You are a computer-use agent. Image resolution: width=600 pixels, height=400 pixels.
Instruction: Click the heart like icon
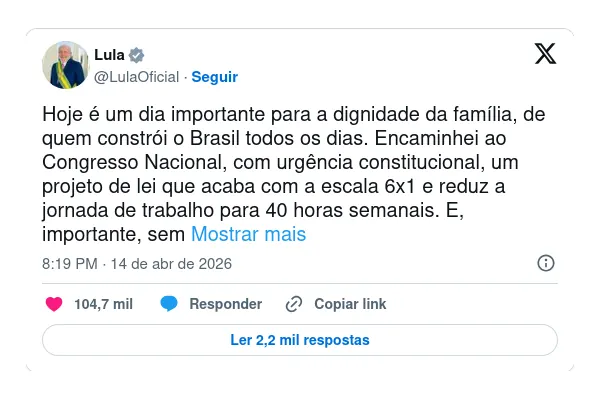point(54,304)
